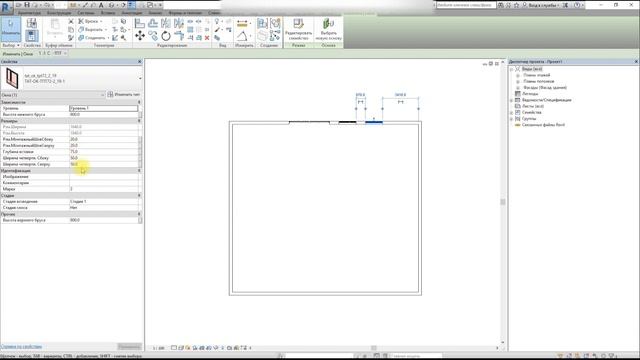Collapse the Зависимости properties section
This screenshot has height=360, width=640.
(139, 102)
